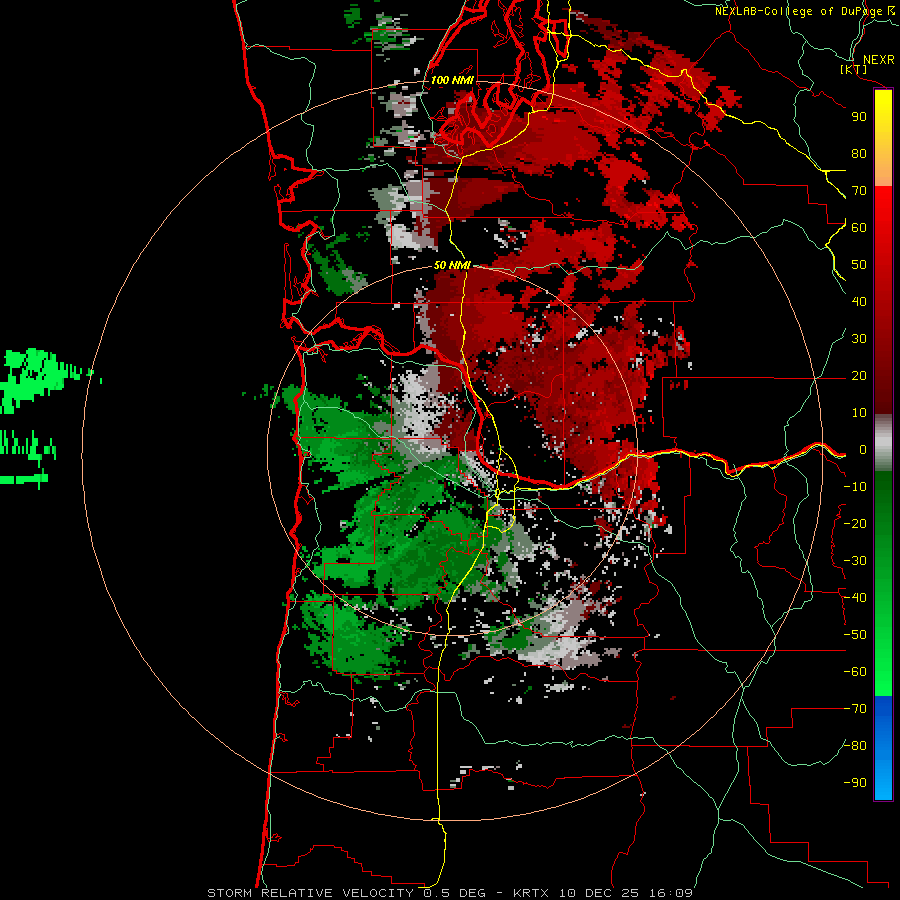
Task: Click the "100 NMI" range ring label
Action: (x=452, y=80)
